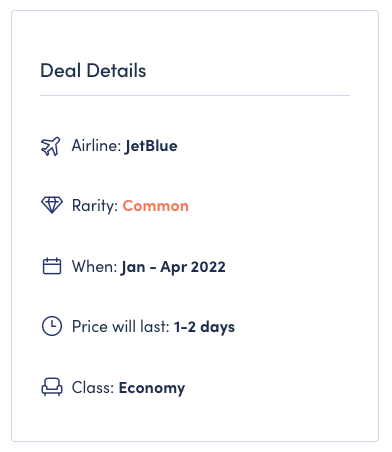392x452 pixels.
Task: Click the JetBlue airline name
Action: coord(151,146)
